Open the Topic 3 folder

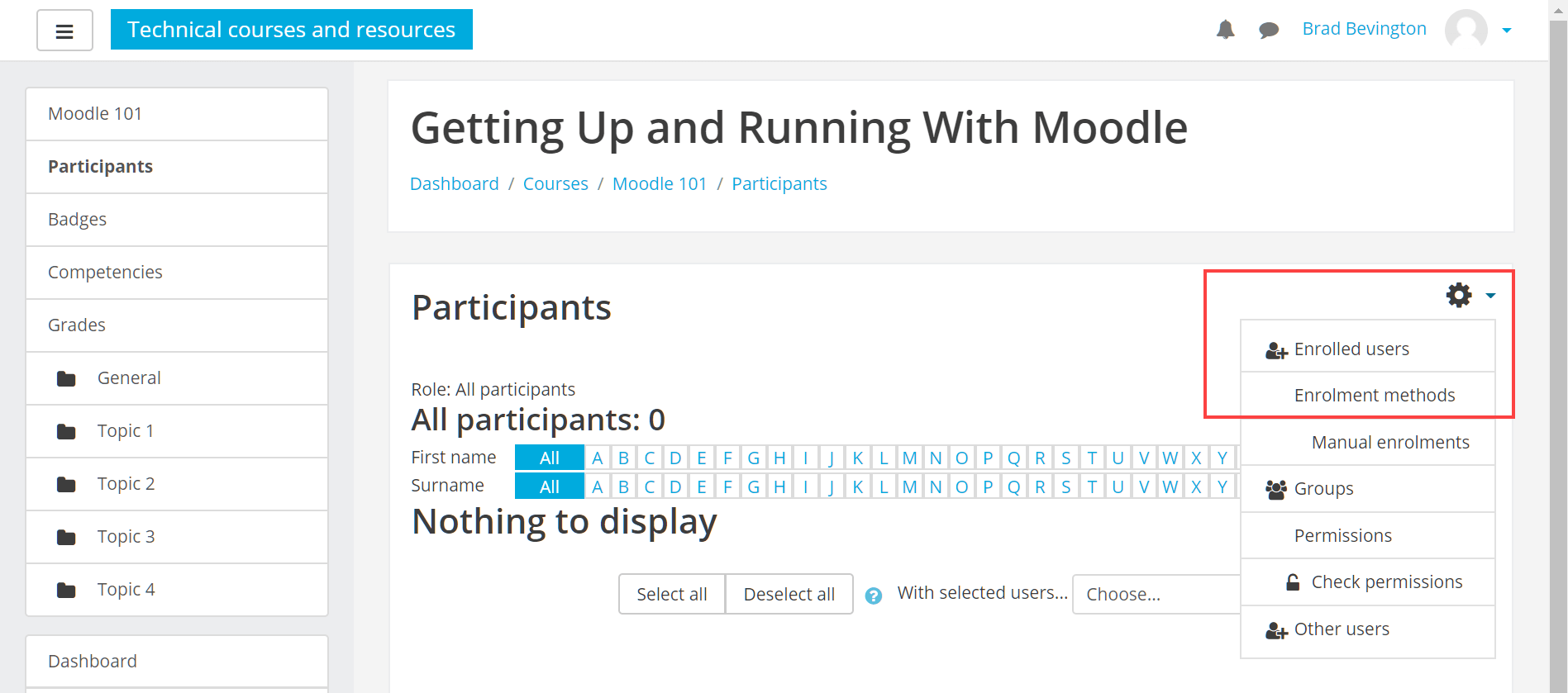click(x=126, y=537)
